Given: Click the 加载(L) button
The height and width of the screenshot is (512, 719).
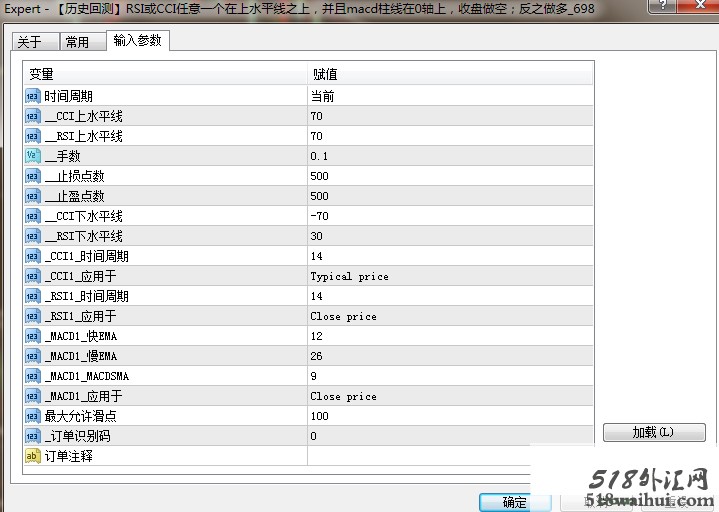Looking at the screenshot, I should click(654, 432).
